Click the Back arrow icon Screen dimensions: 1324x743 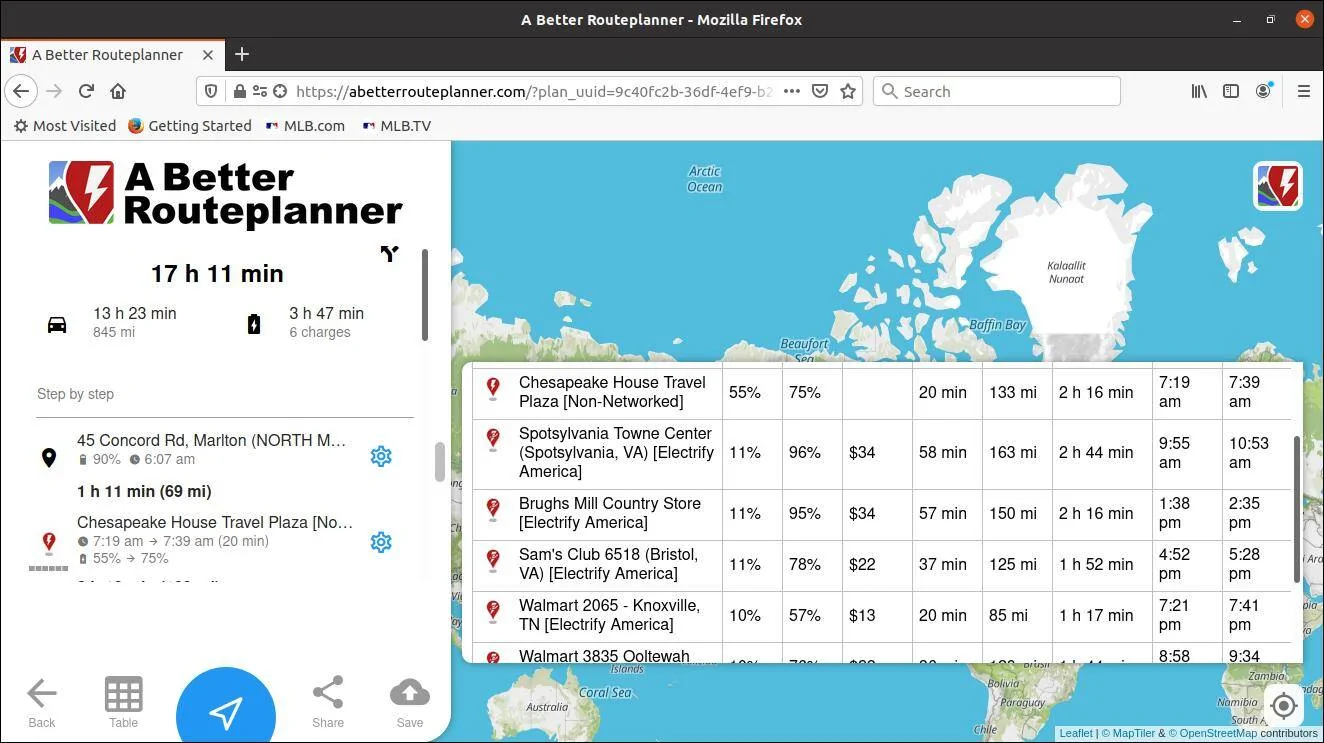tap(41, 693)
